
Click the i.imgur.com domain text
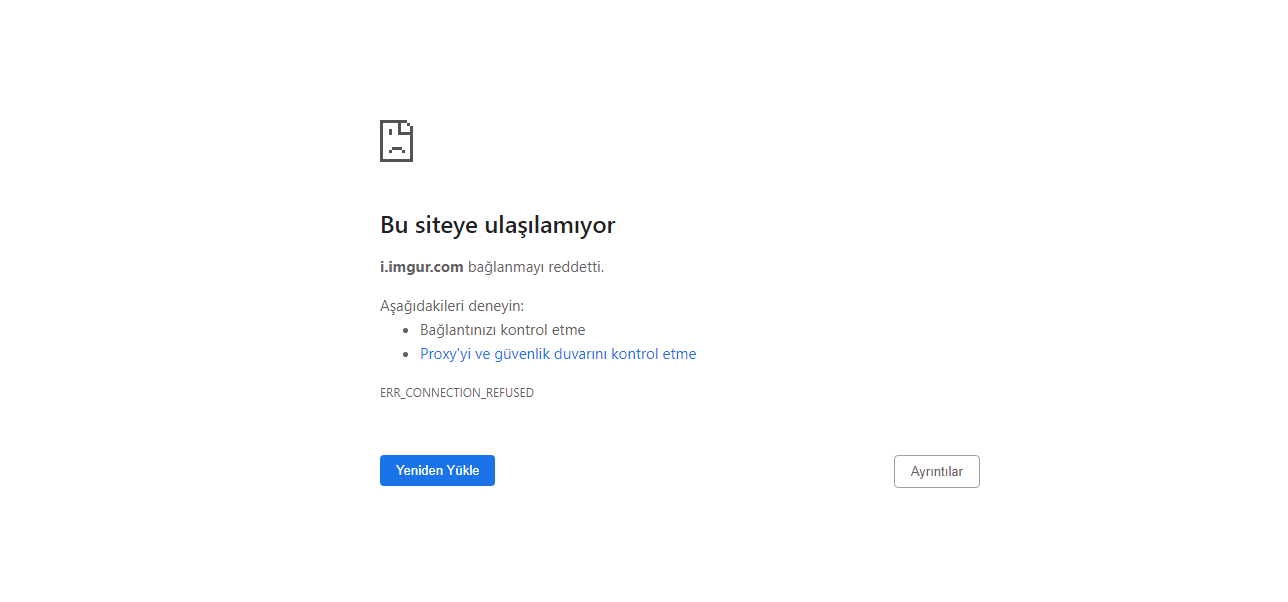click(x=422, y=267)
